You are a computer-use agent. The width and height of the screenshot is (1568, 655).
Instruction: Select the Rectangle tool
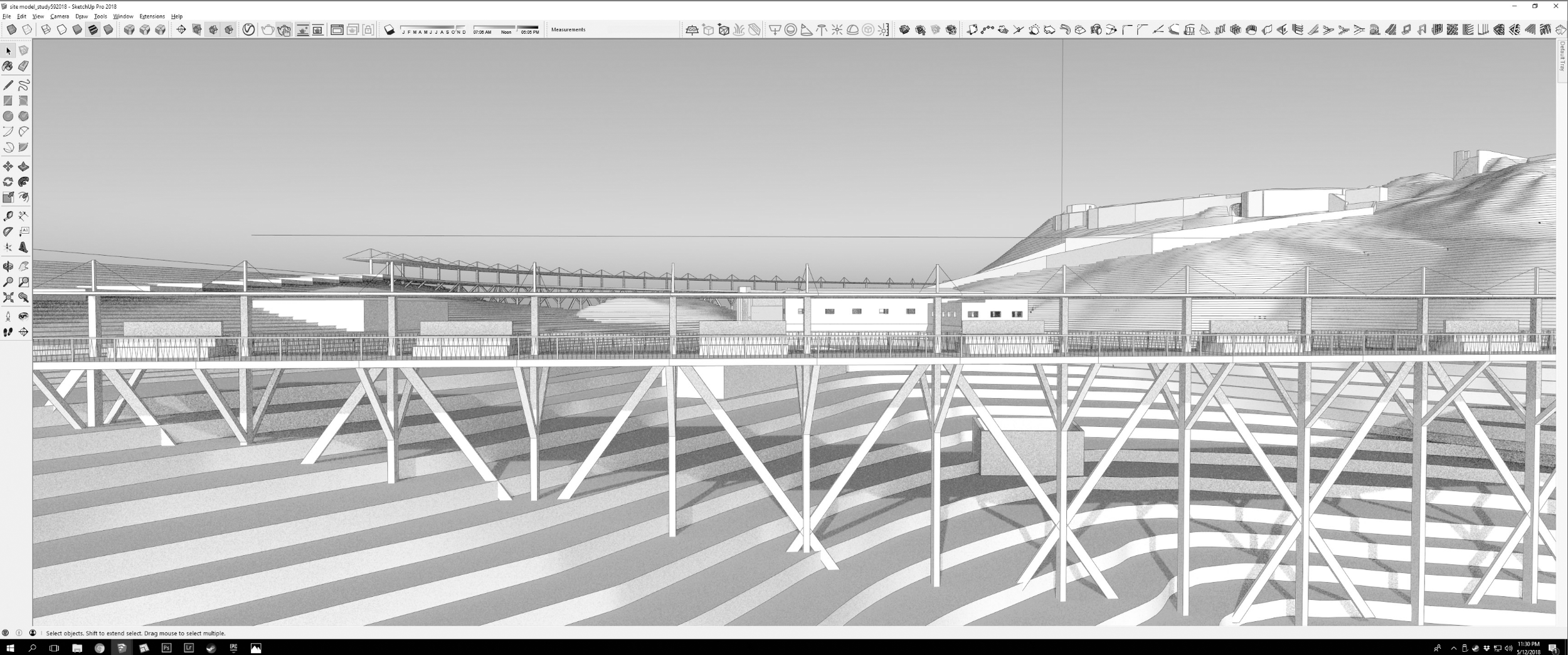coord(8,100)
